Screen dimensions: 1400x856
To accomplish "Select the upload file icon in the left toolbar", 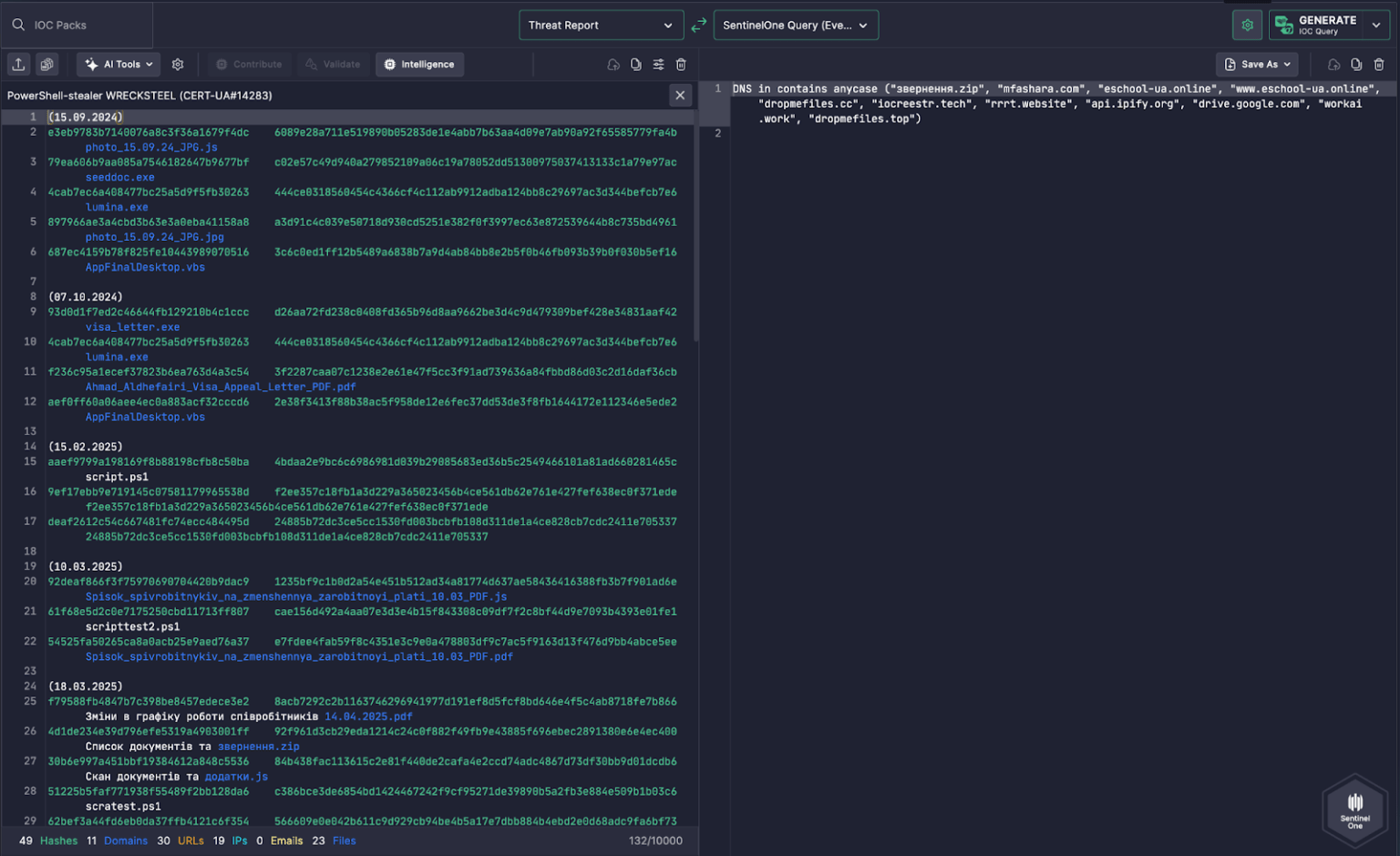I will point(18,64).
